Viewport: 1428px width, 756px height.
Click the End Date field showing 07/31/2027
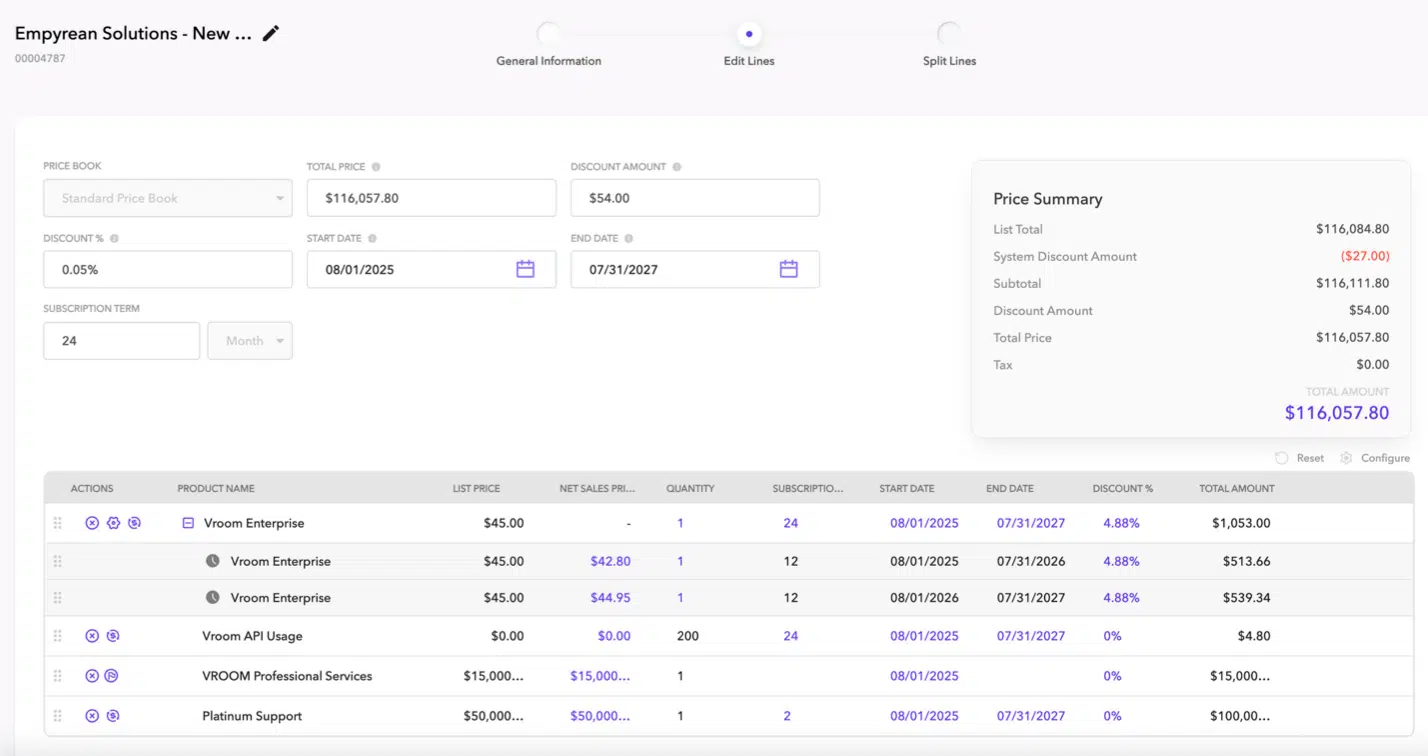(x=695, y=270)
